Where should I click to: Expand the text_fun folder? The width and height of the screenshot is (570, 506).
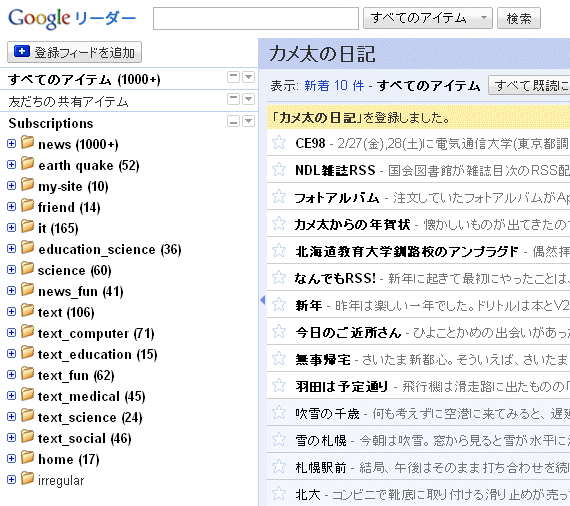(x=12, y=374)
